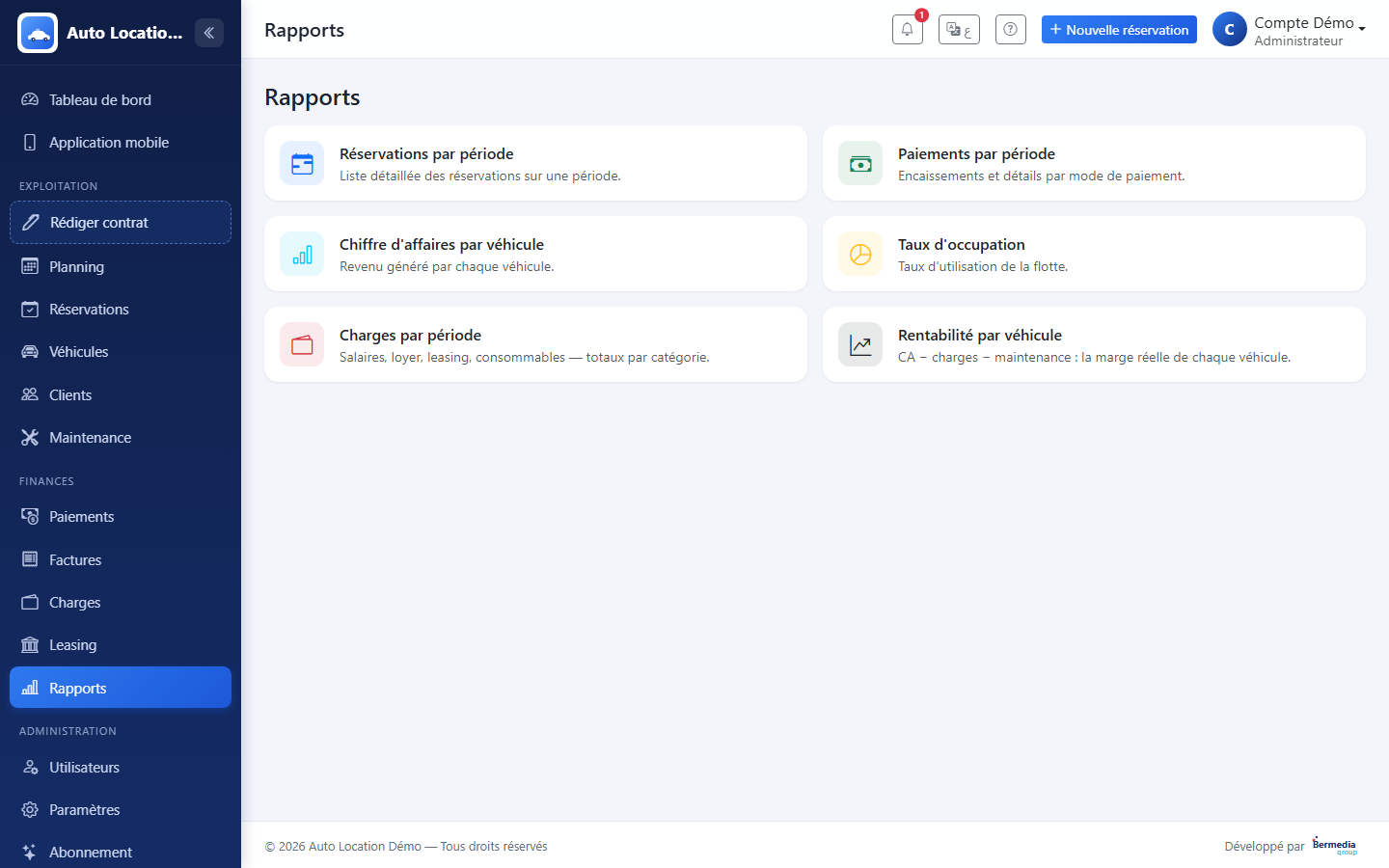Click the Leasing bank icon in sidebar
1389x868 pixels.
click(x=30, y=644)
